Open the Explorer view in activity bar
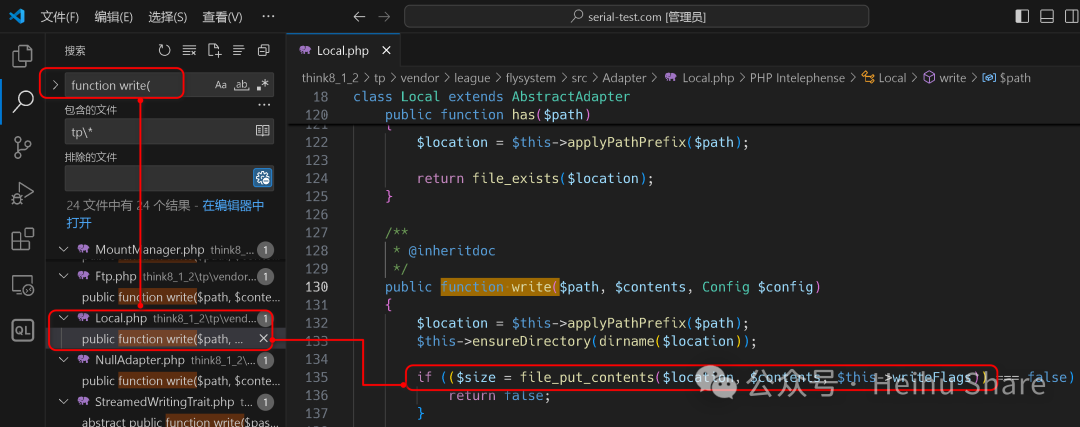The image size is (1080, 427). (x=23, y=55)
